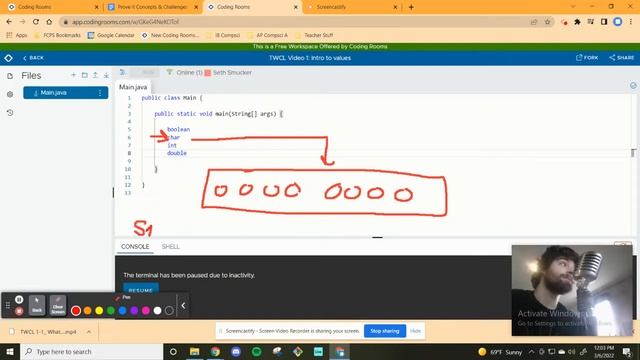Go BACK from the workspace

[33, 58]
